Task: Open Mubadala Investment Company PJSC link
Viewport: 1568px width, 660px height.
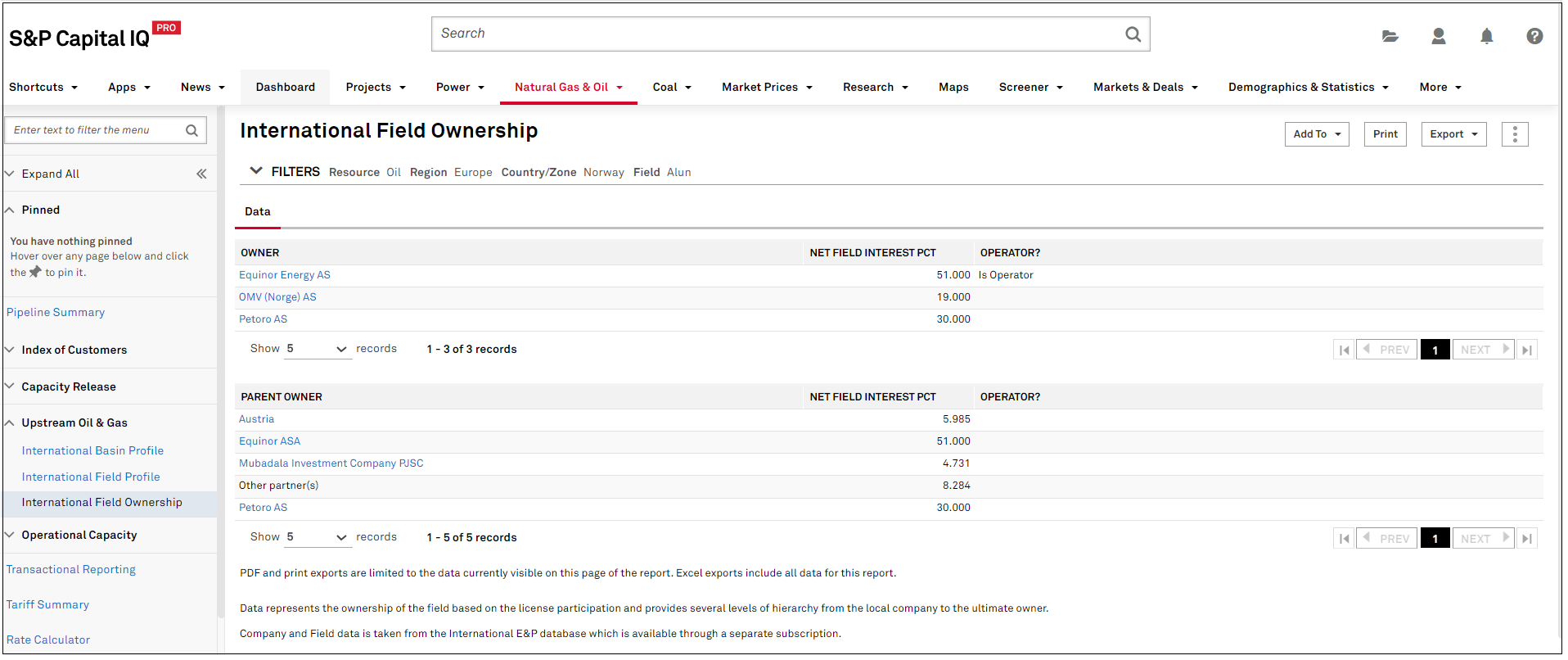Action: coord(331,463)
